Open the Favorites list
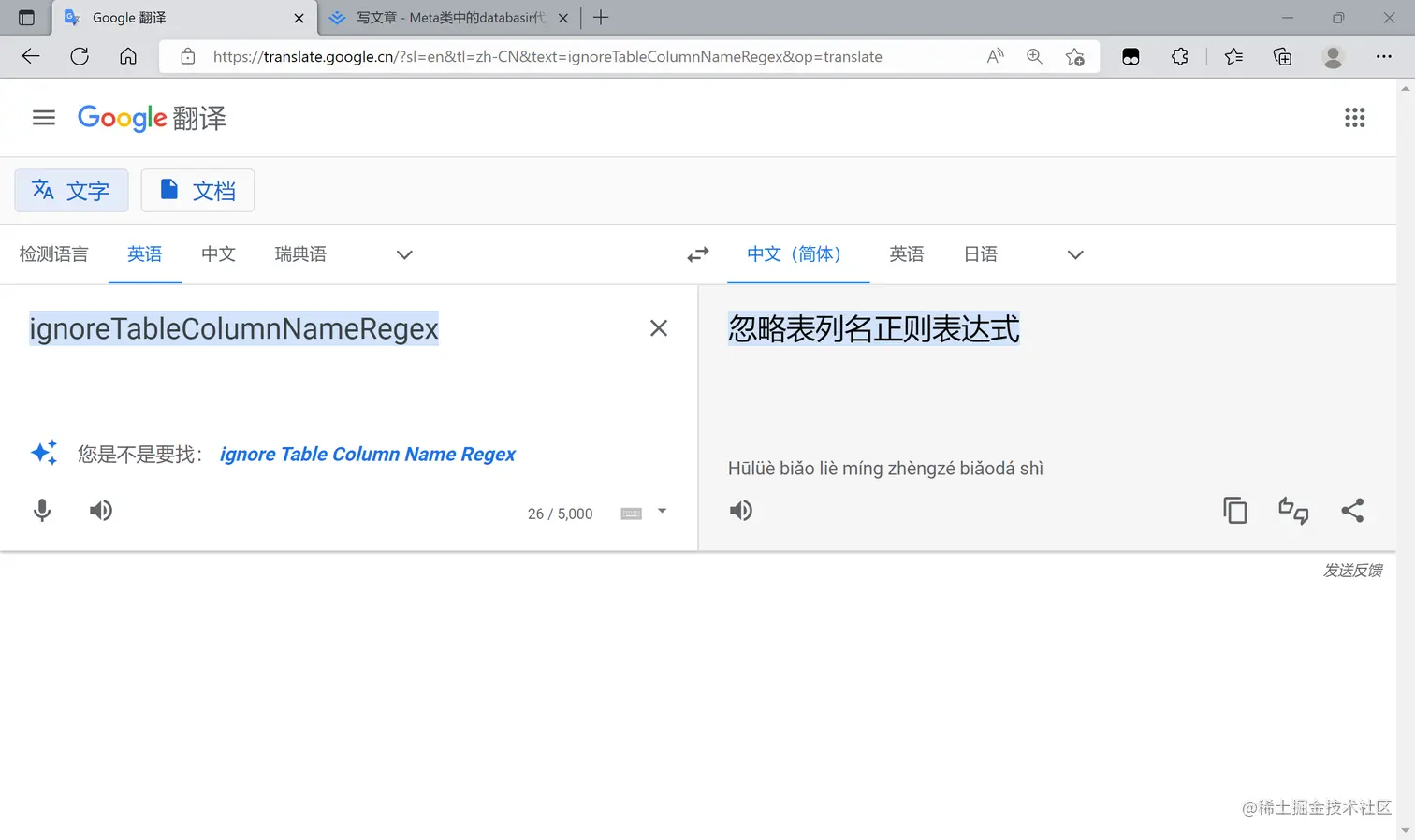This screenshot has height=840, width=1415. tap(1233, 56)
